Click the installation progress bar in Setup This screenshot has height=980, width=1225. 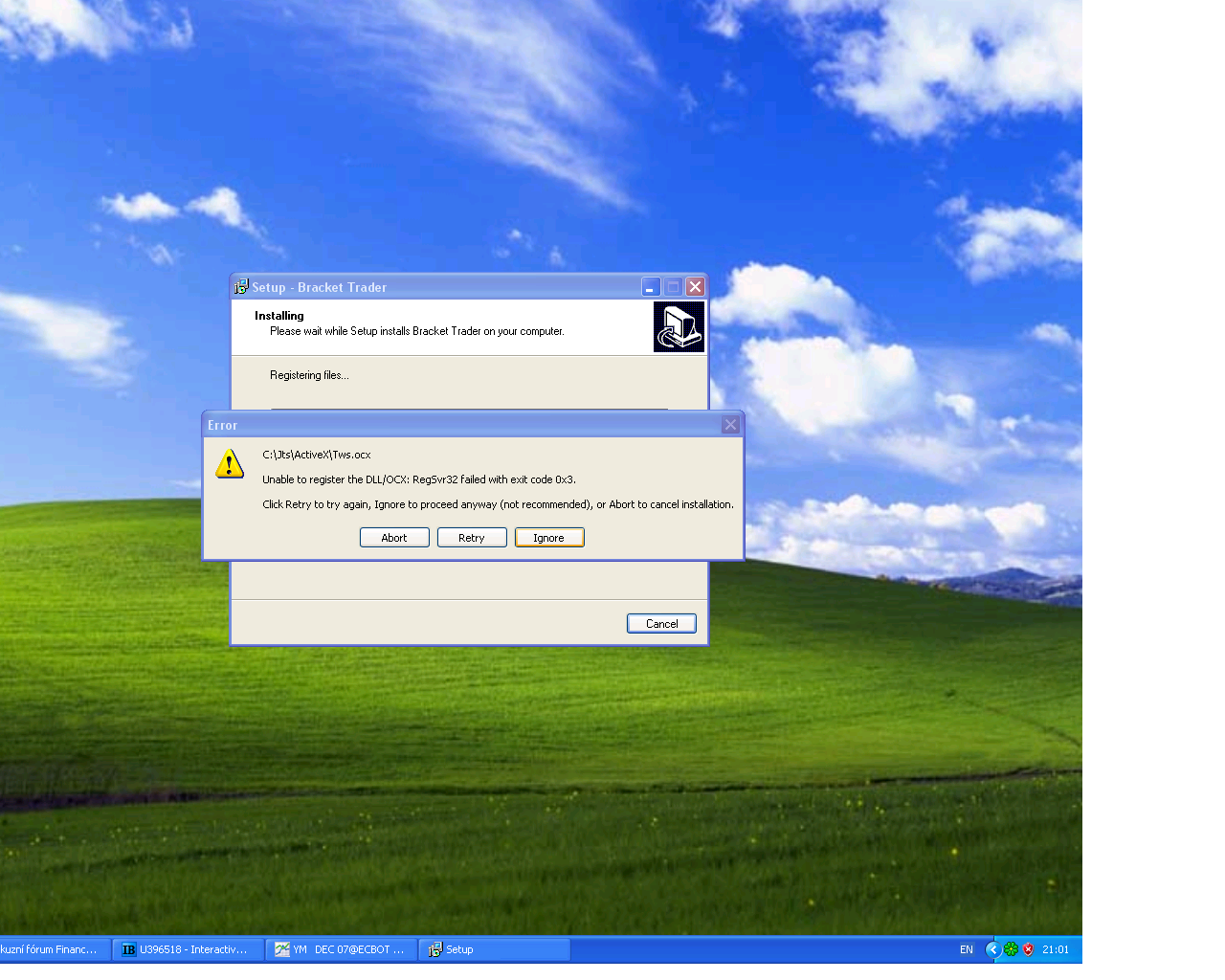[x=469, y=410]
